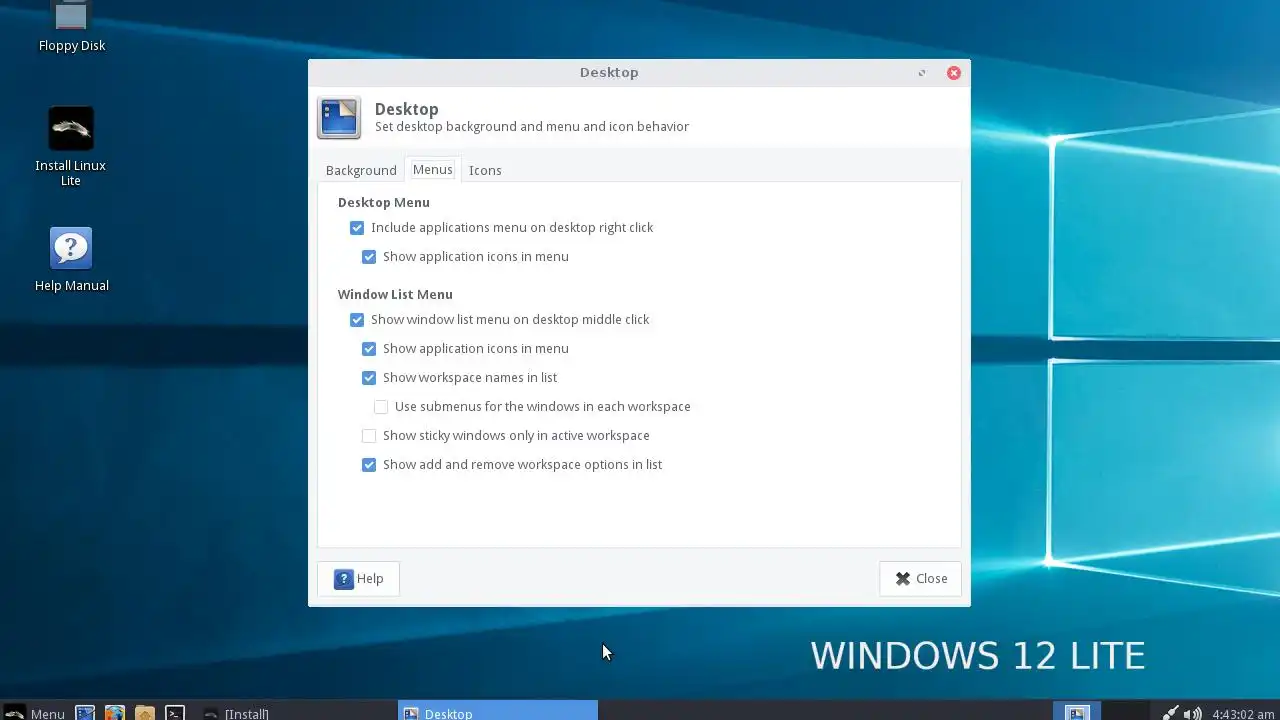Switch to the Background tab
Screen dimensions: 1280x720
point(361,170)
